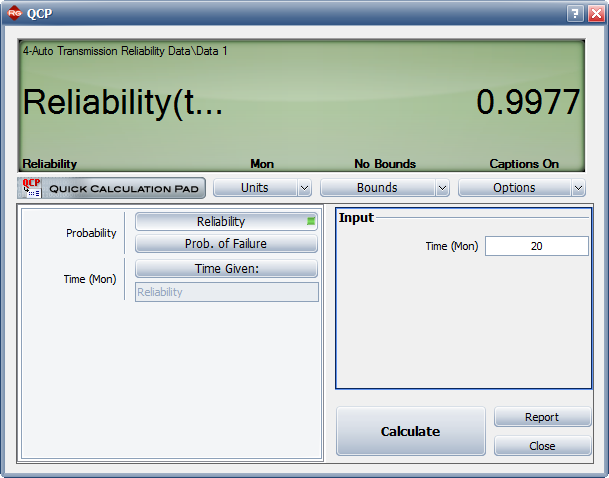Viewport: 609px width, 478px height.
Task: Open the Options menu button
Action: (514, 188)
